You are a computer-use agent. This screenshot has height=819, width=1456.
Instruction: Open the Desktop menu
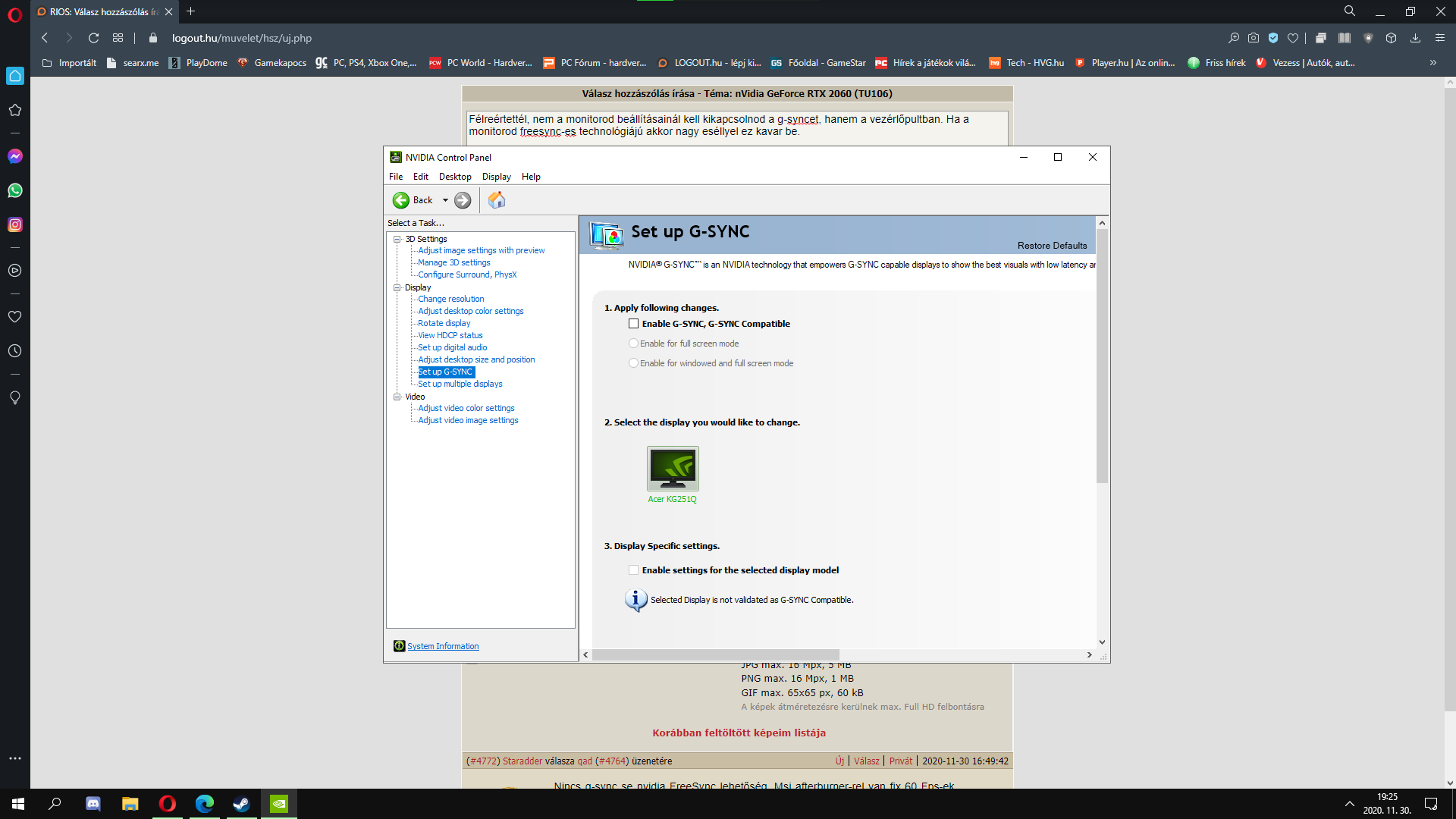[x=455, y=177]
